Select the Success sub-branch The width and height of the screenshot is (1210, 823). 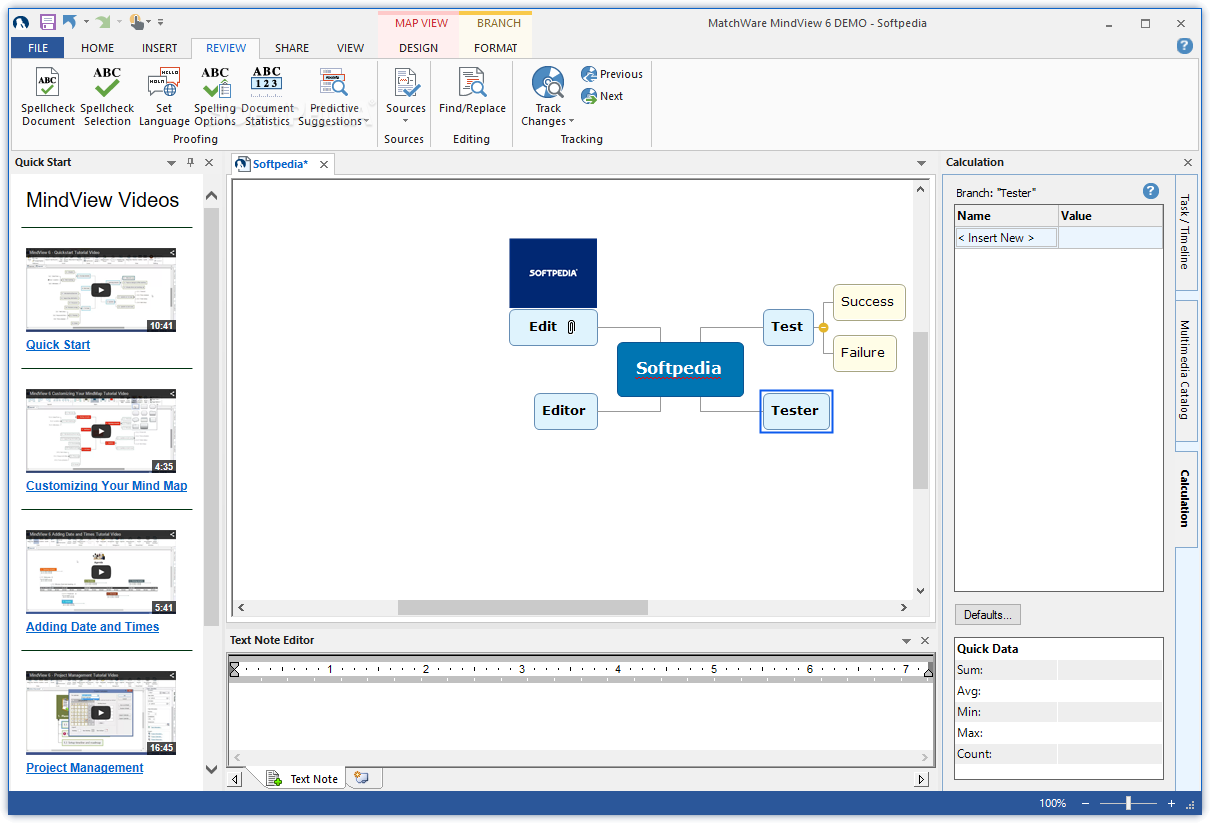tap(868, 302)
